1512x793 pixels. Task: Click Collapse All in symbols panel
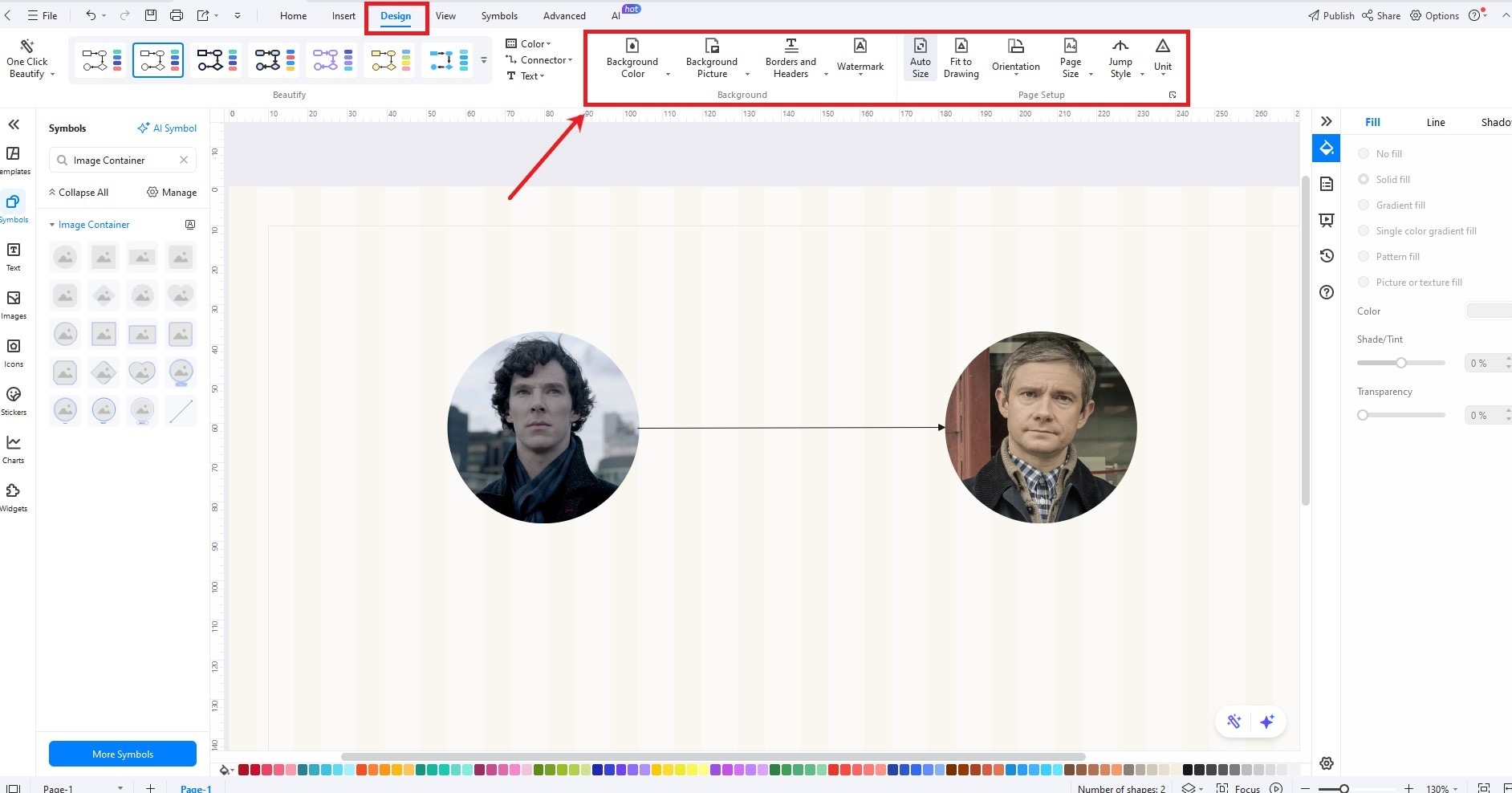(78, 192)
